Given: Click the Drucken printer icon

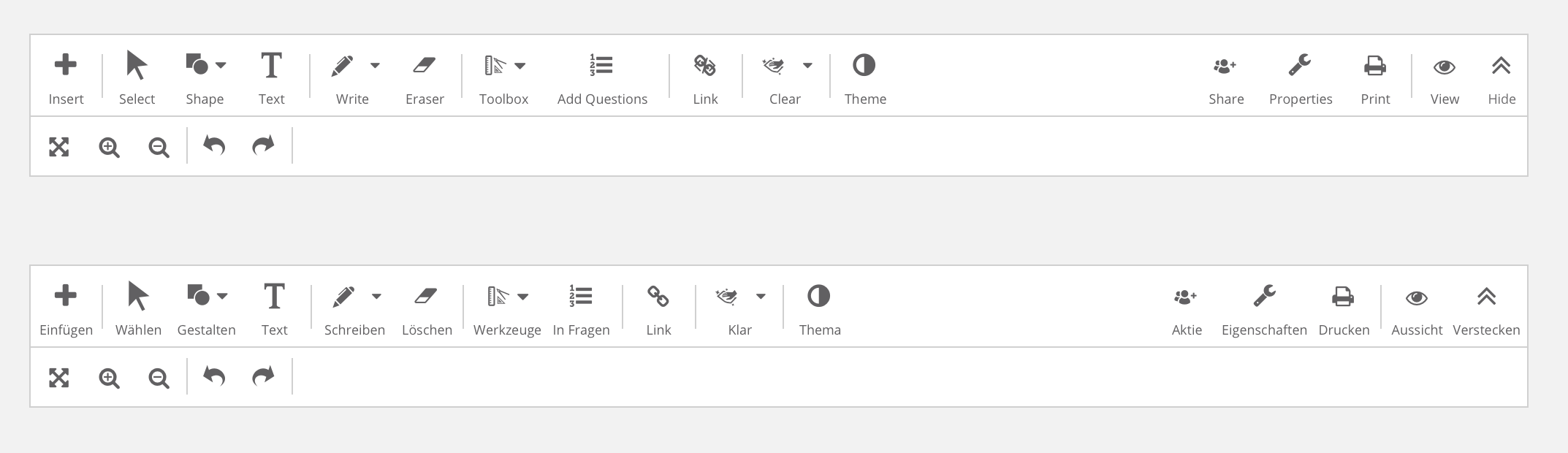Looking at the screenshot, I should (1343, 297).
